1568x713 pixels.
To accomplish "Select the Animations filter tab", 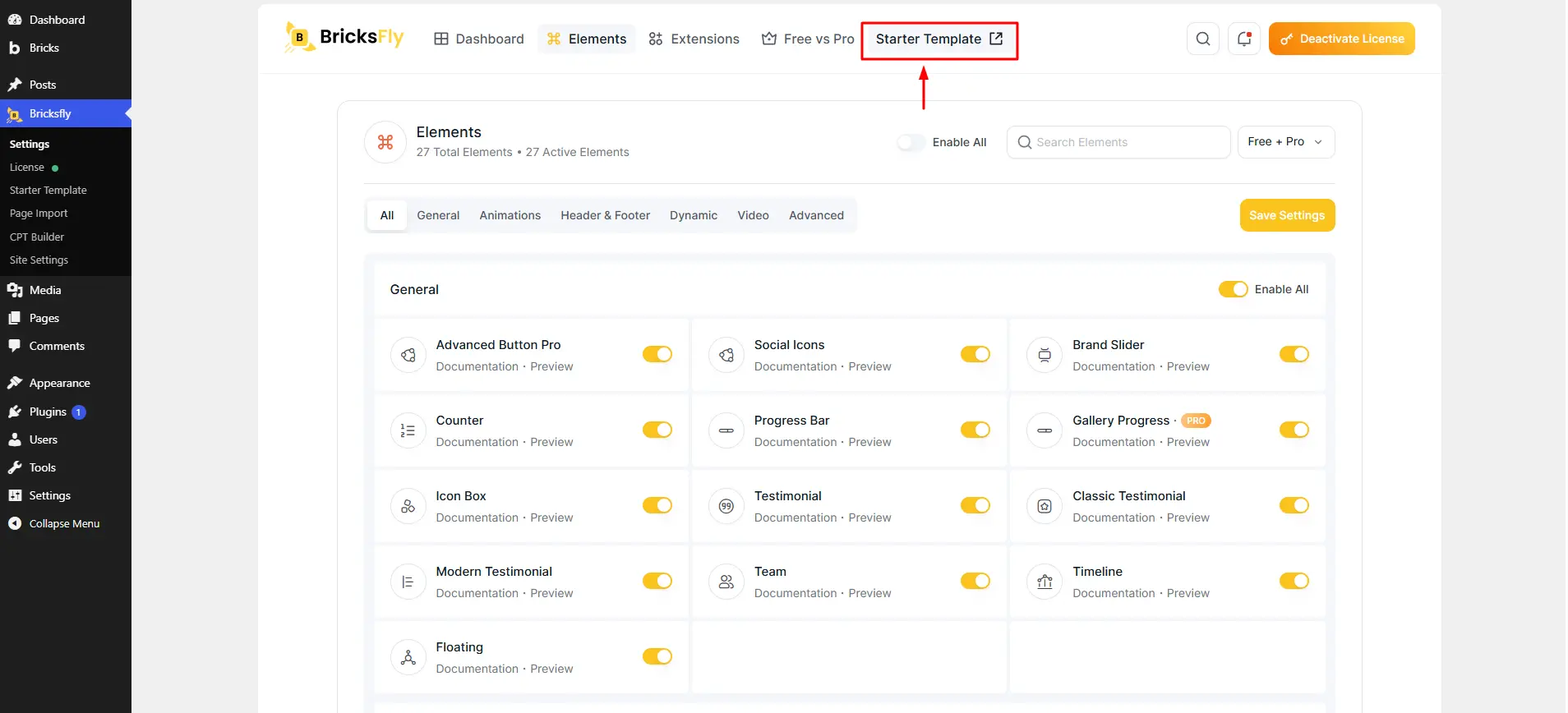I will coord(510,215).
